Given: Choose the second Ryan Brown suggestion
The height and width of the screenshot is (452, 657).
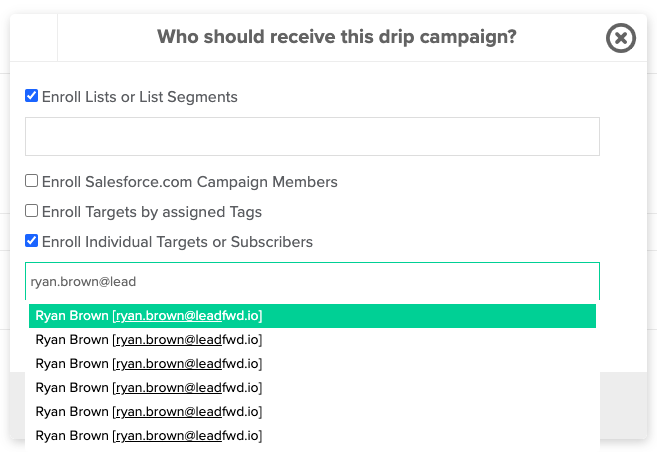Looking at the screenshot, I should (x=312, y=340).
